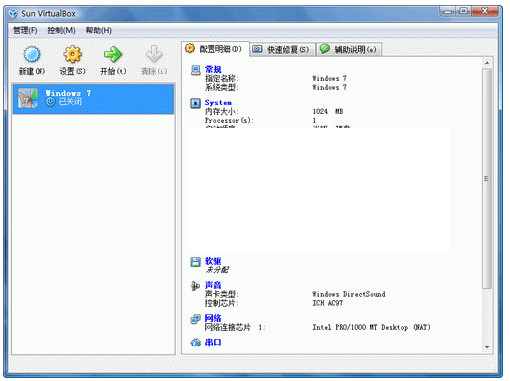Minimize the Sun VirtualBox window

tap(448, 11)
